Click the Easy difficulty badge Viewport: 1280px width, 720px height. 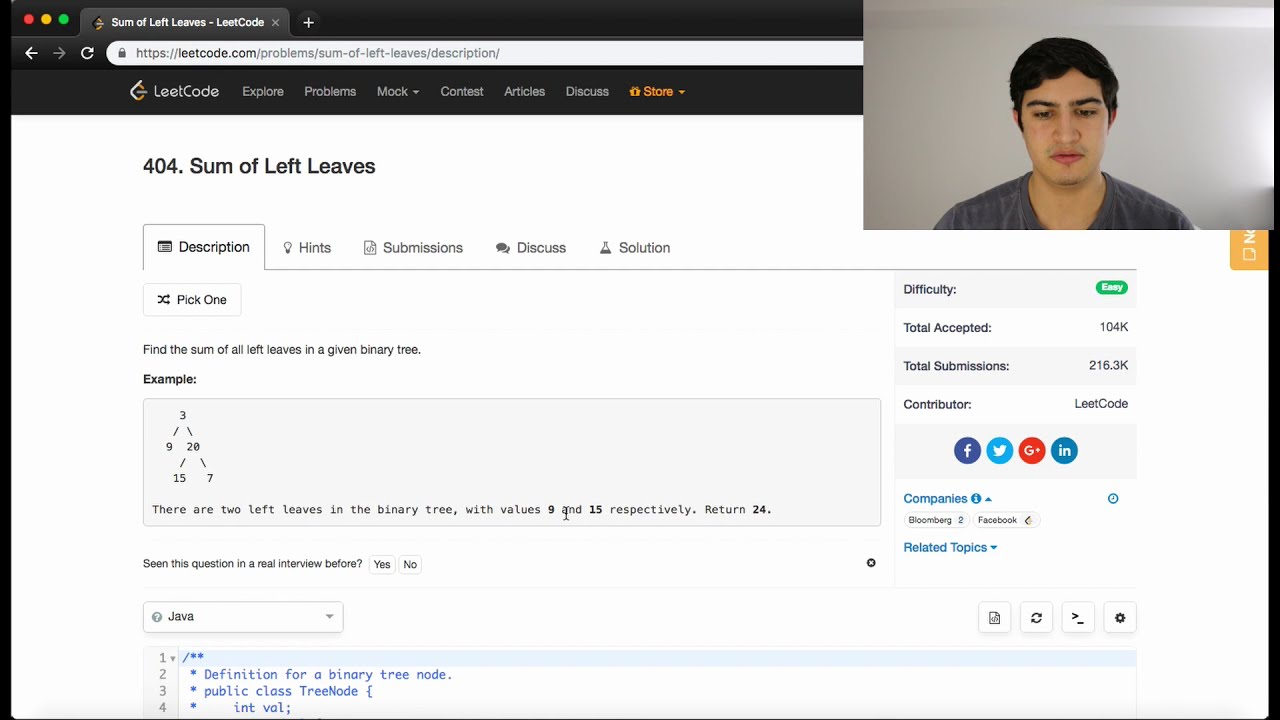pyautogui.click(x=1112, y=288)
